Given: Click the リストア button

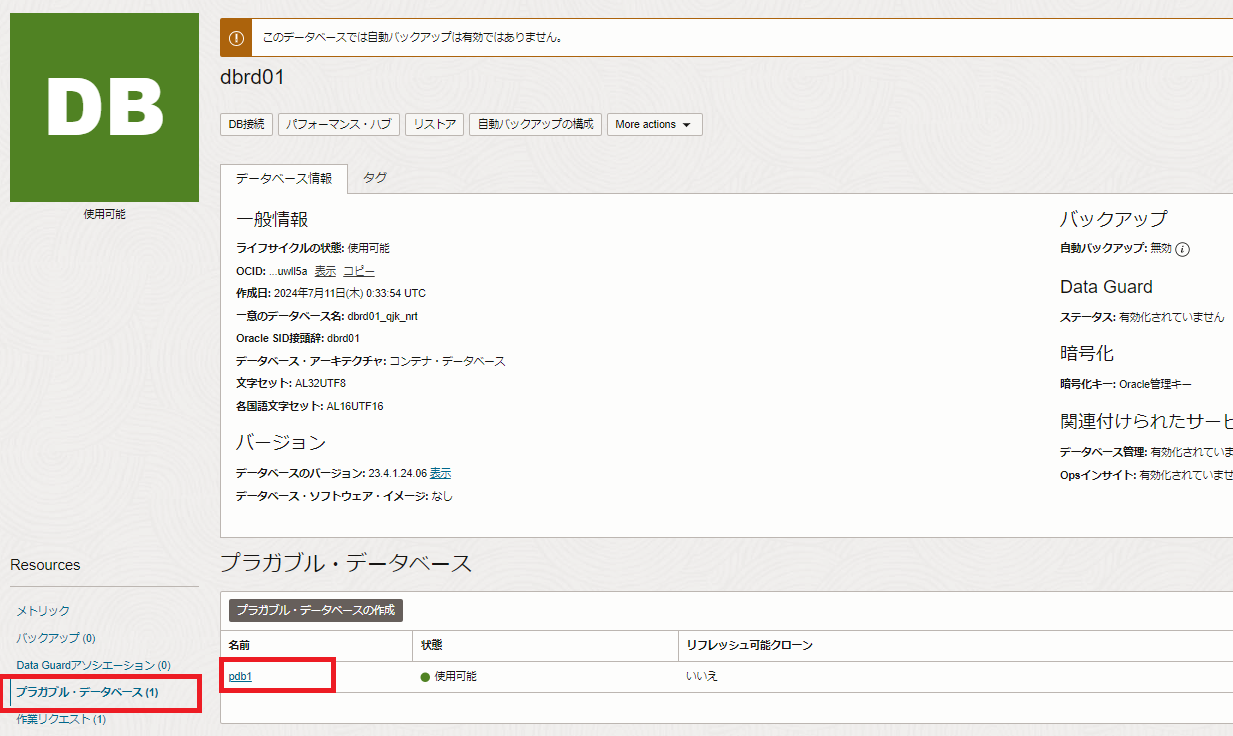Looking at the screenshot, I should [x=435, y=125].
